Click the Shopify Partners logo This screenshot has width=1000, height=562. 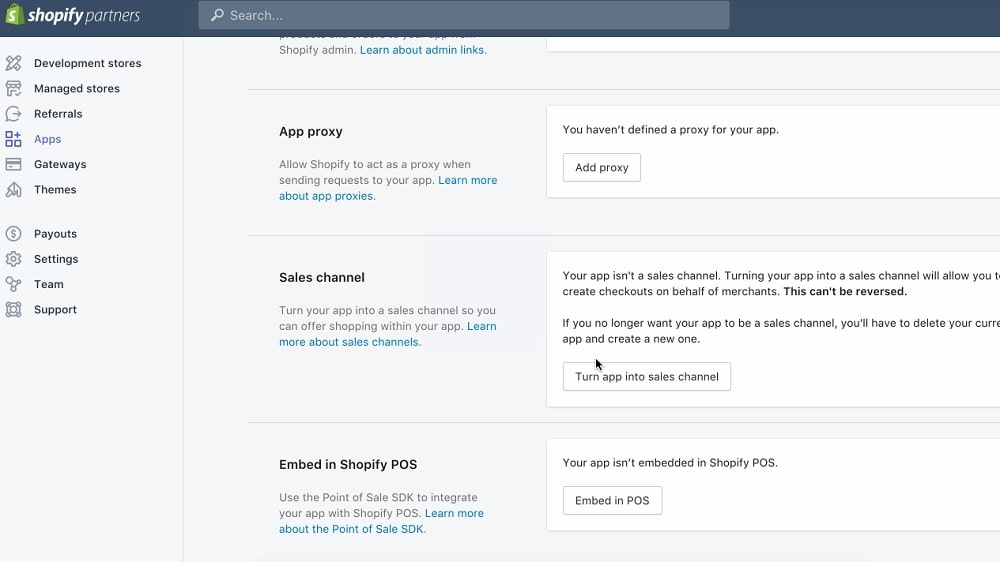(72, 15)
